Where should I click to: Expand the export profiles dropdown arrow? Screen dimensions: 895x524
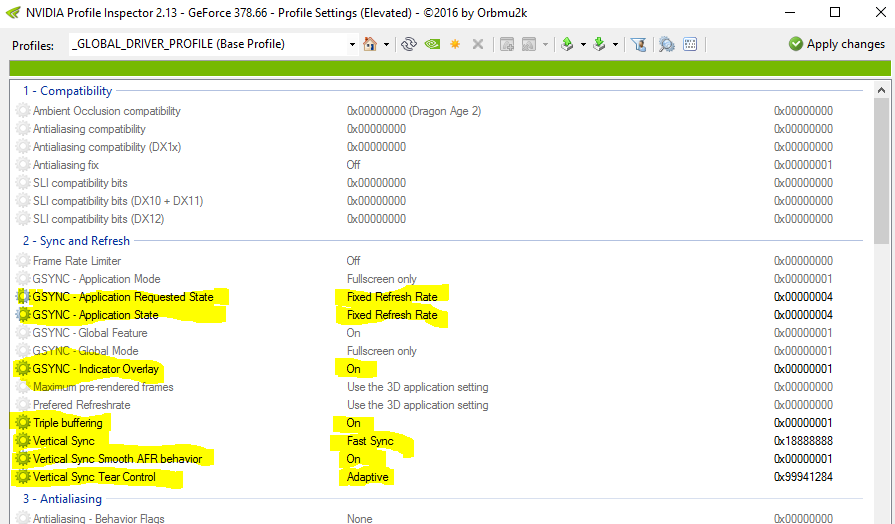point(582,44)
